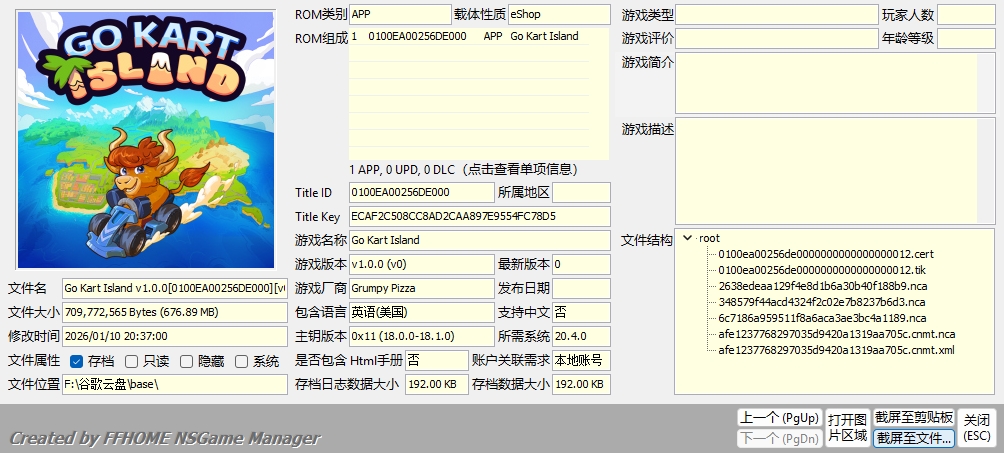1004x453 pixels.
Task: Collapse the root tree node
Action: [688, 238]
